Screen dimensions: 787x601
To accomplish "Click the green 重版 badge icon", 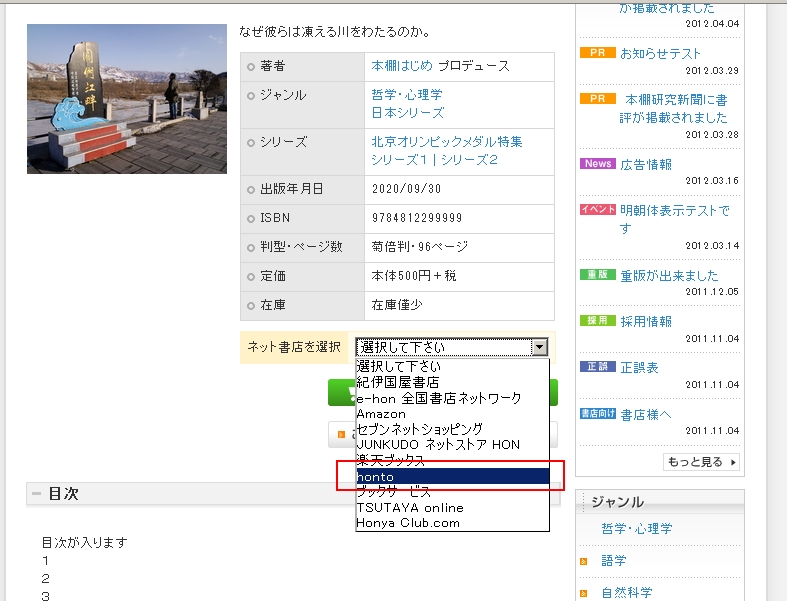I will [597, 275].
